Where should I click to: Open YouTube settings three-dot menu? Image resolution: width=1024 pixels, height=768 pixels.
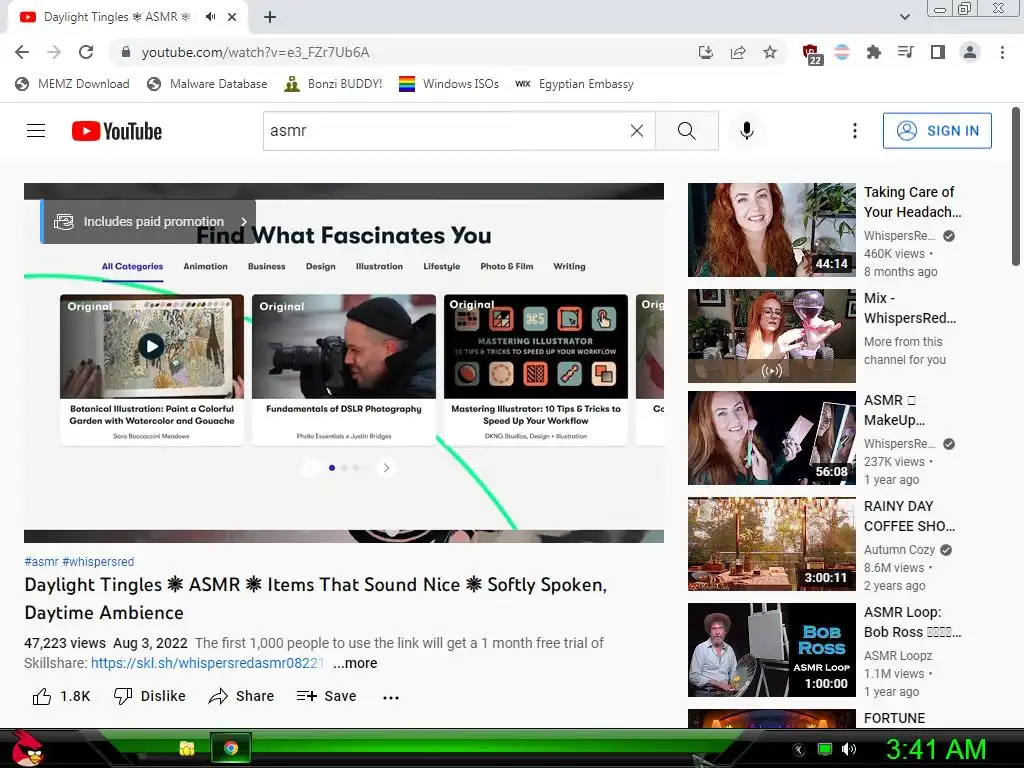854,131
